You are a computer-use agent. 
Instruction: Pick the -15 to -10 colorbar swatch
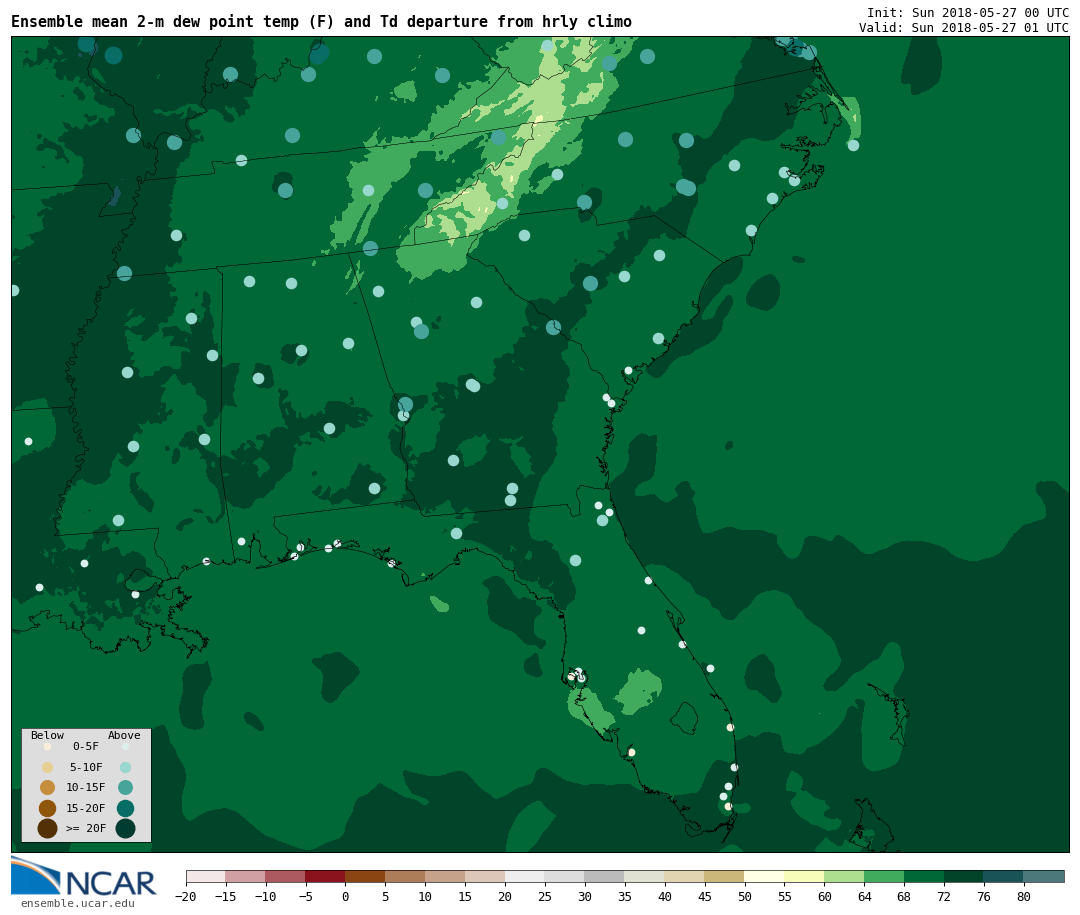tap(245, 877)
